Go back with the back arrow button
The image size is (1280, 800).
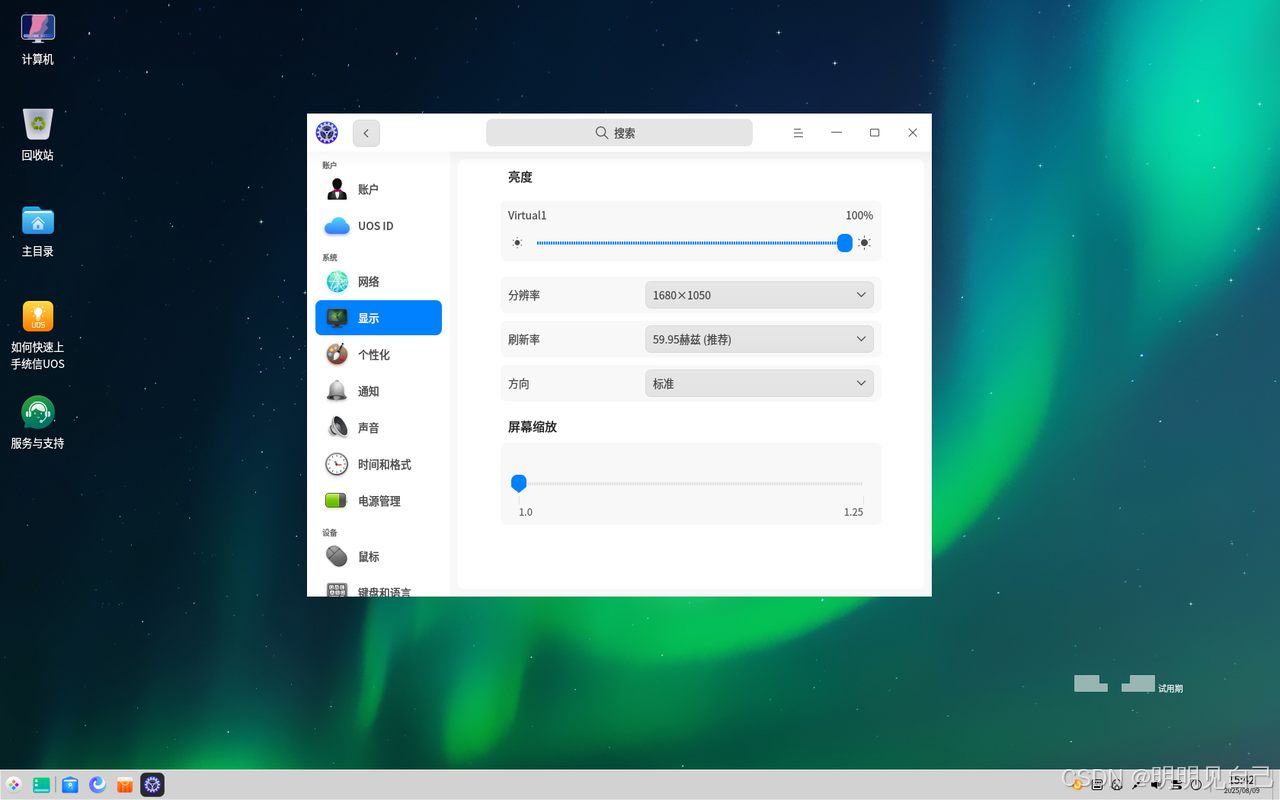tap(366, 133)
